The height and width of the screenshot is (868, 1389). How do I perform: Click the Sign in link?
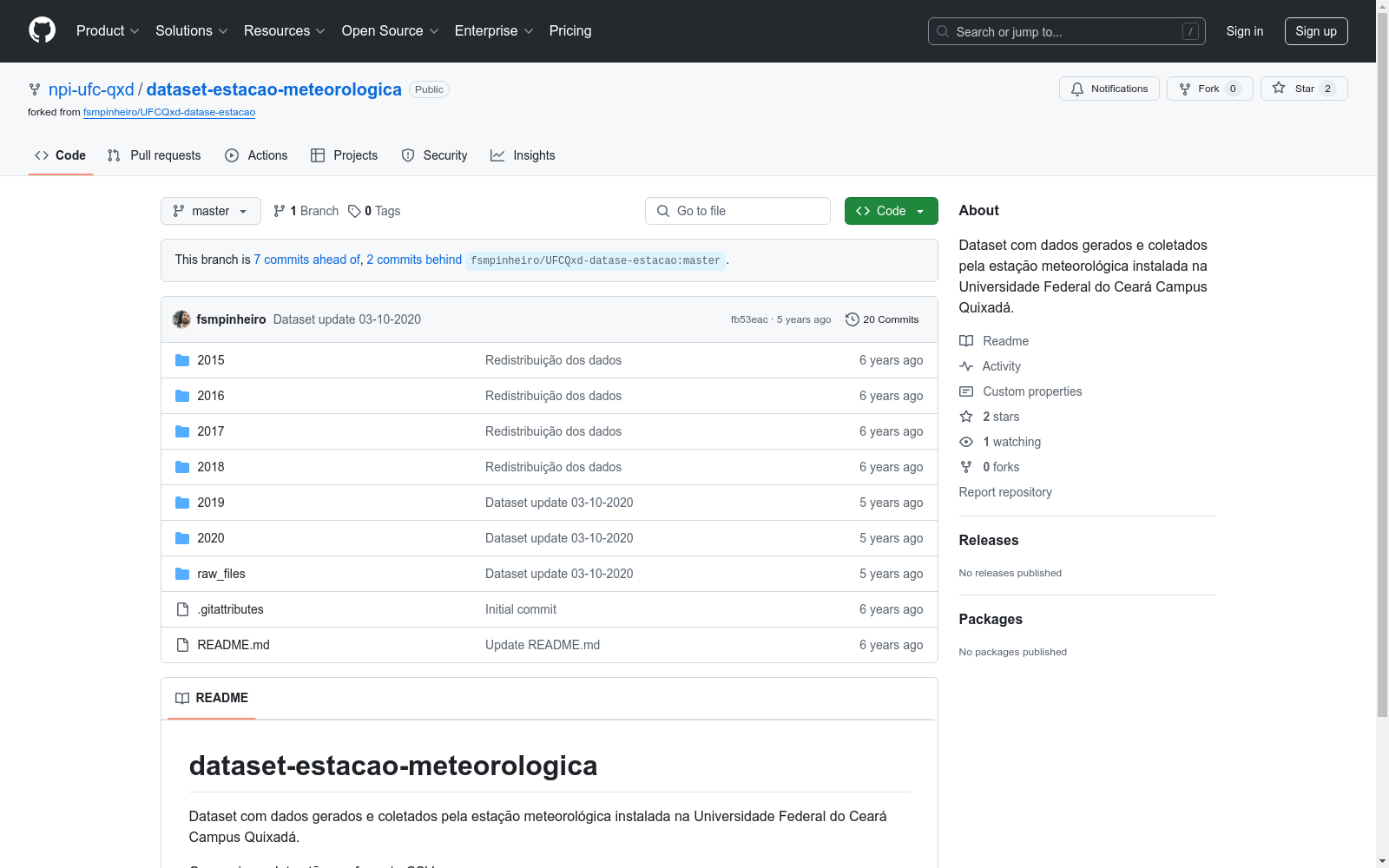pos(1245,31)
